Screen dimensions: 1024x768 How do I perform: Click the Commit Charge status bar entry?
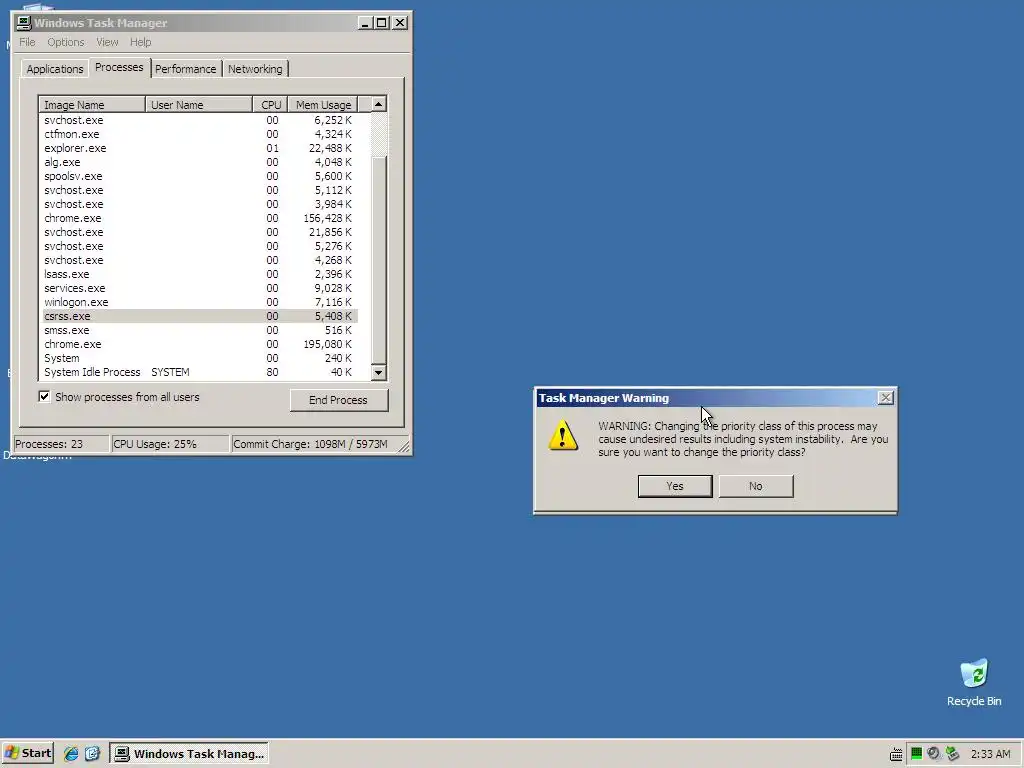pos(315,444)
